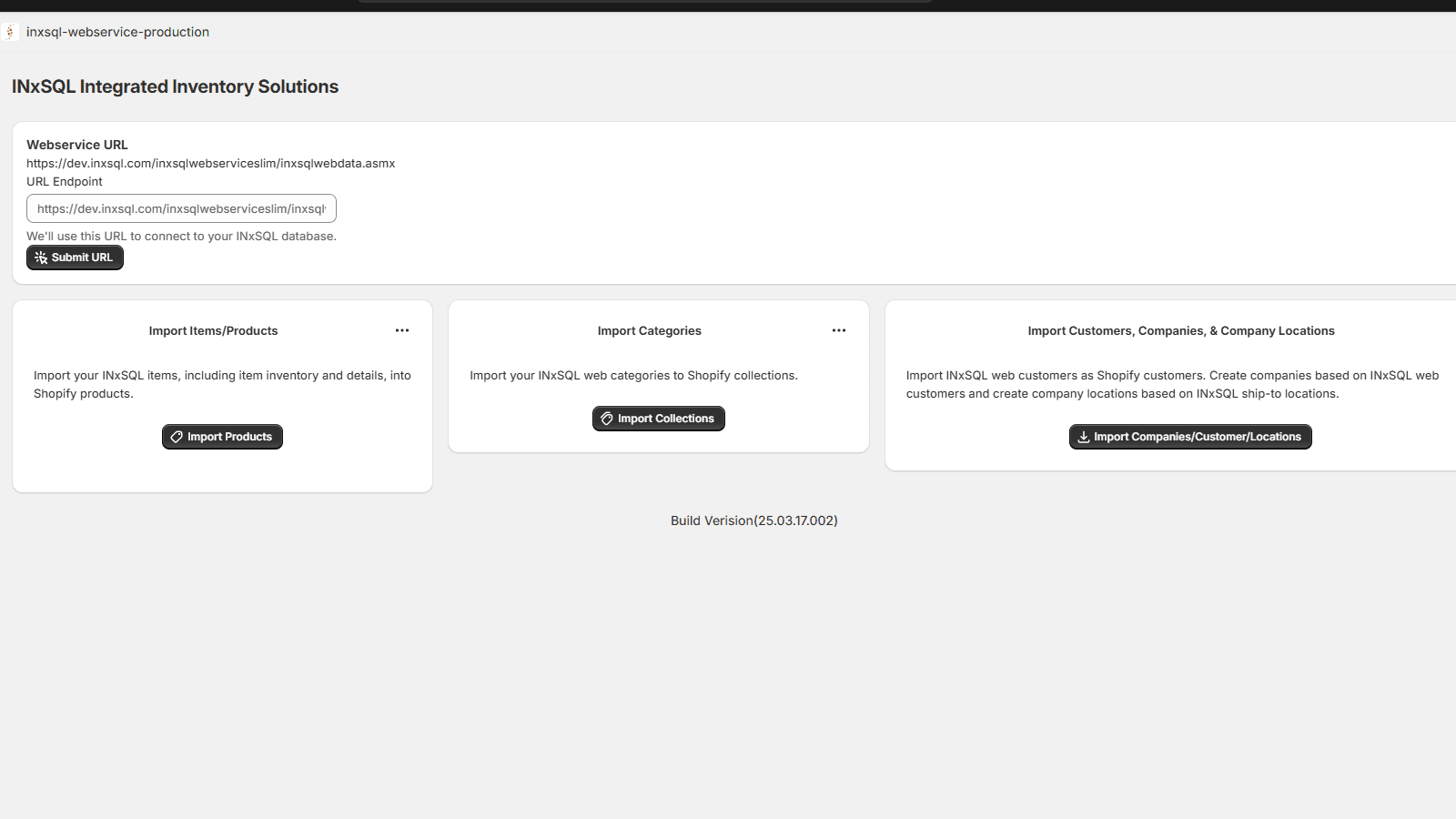Click the Import Collections button
This screenshot has width=1456, height=819.
[658, 419]
